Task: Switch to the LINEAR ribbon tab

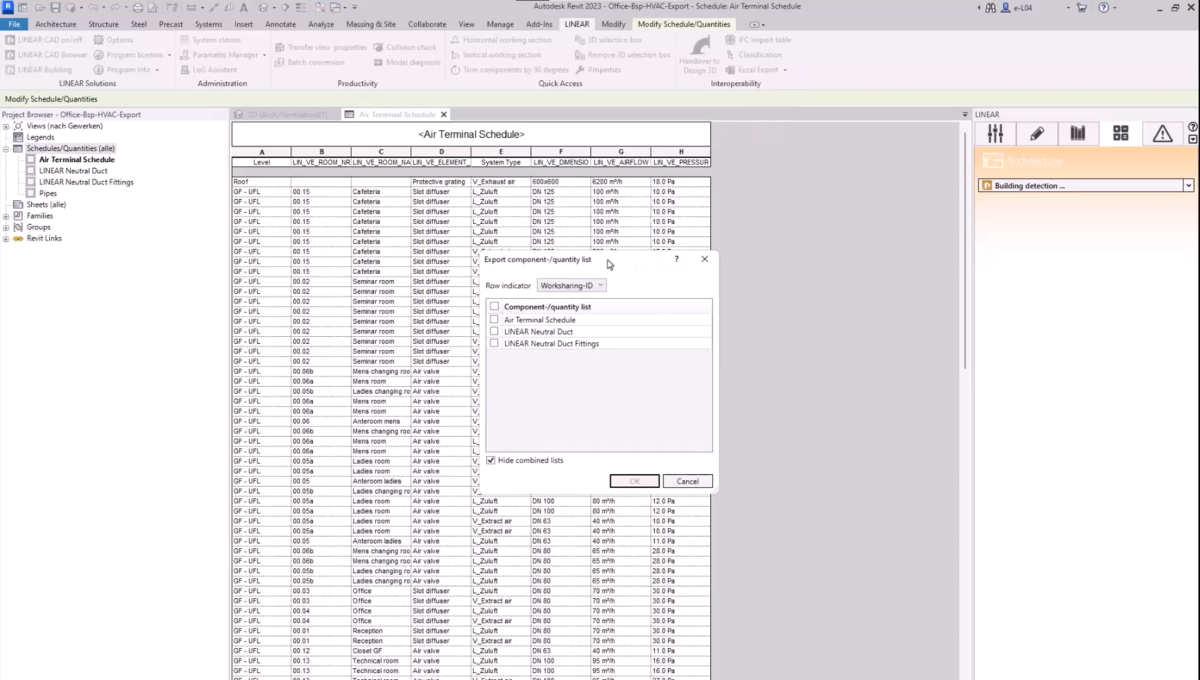Action: [x=576, y=23]
